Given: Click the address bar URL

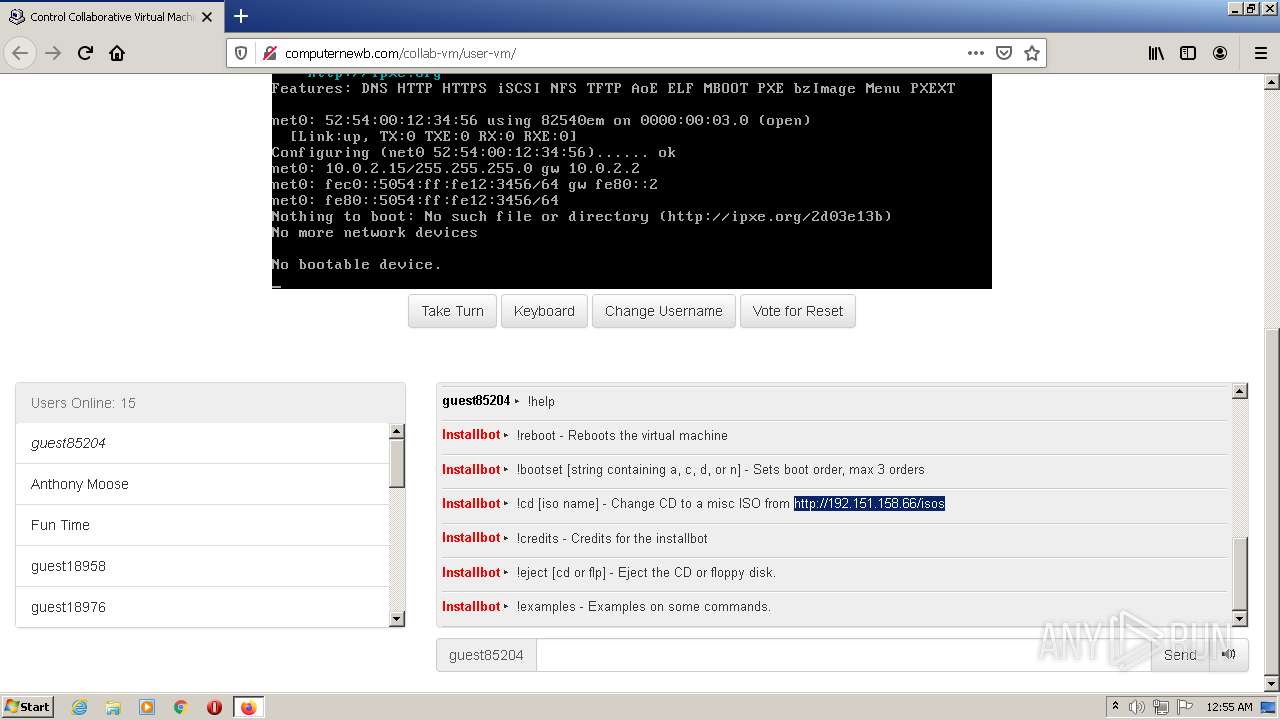Looking at the screenshot, I should [400, 53].
